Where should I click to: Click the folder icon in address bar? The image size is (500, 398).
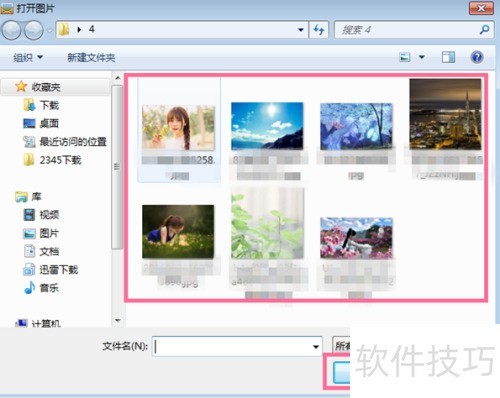(64, 30)
